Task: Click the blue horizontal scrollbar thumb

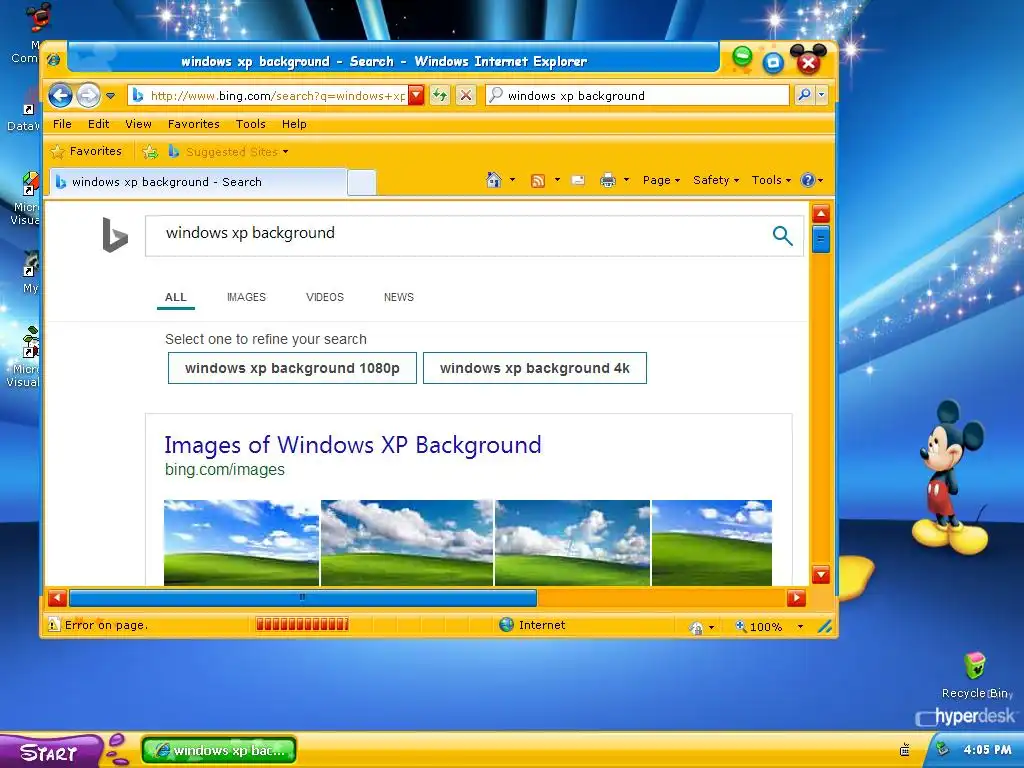Action: tap(303, 598)
